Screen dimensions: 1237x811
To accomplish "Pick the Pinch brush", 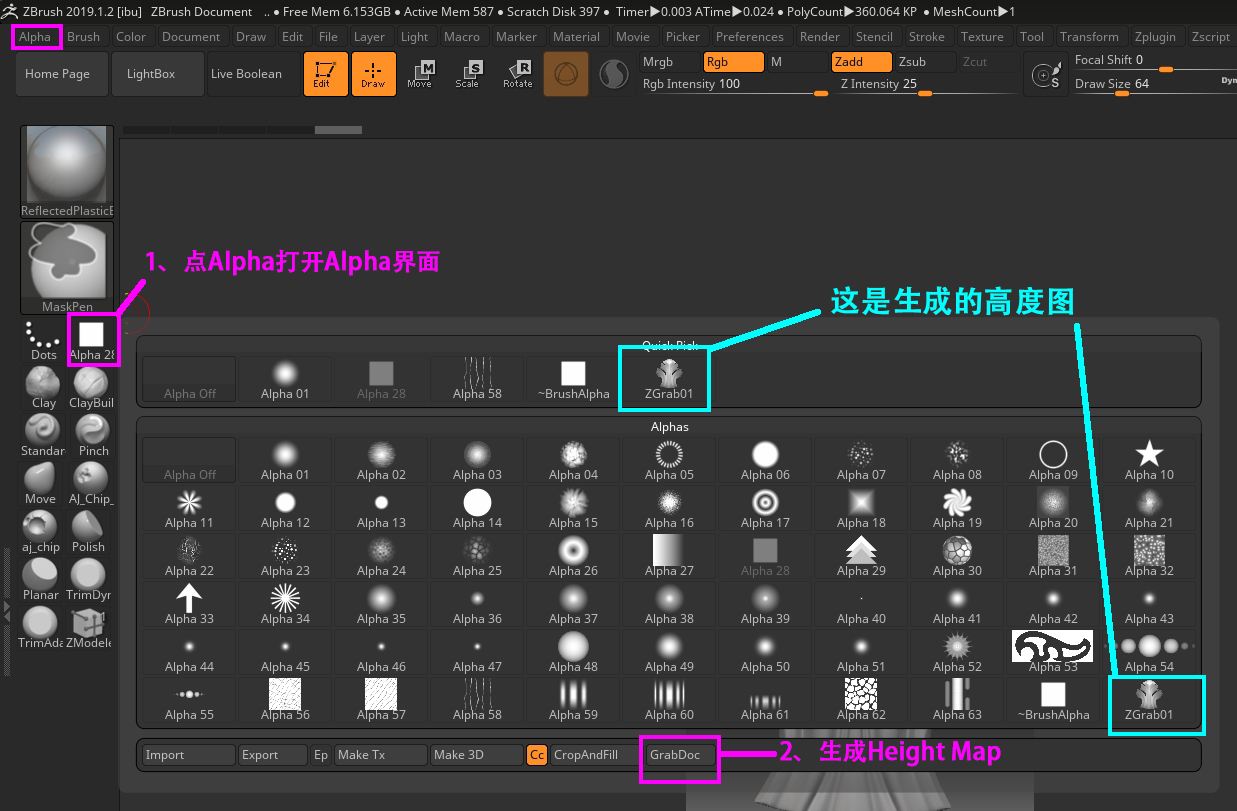I will [92, 436].
